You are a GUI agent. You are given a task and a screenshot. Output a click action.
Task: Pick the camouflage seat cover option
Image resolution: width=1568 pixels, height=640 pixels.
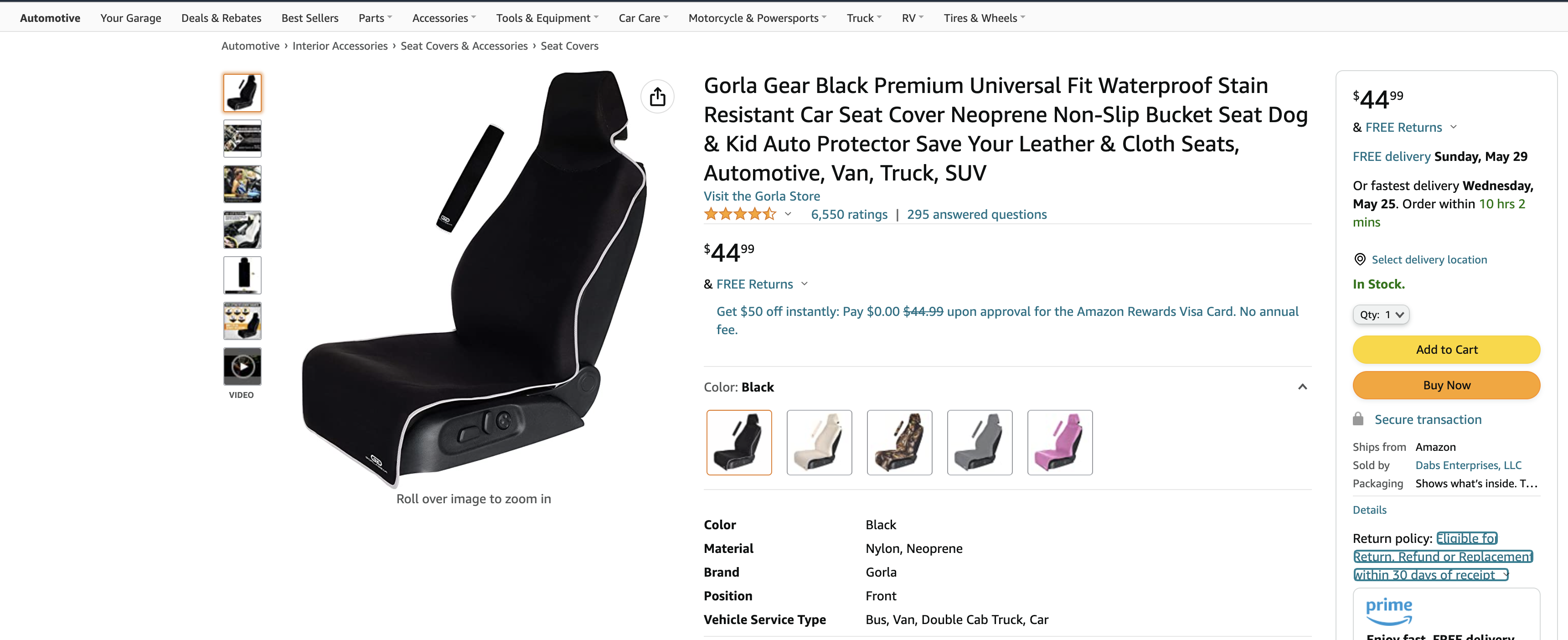point(899,442)
